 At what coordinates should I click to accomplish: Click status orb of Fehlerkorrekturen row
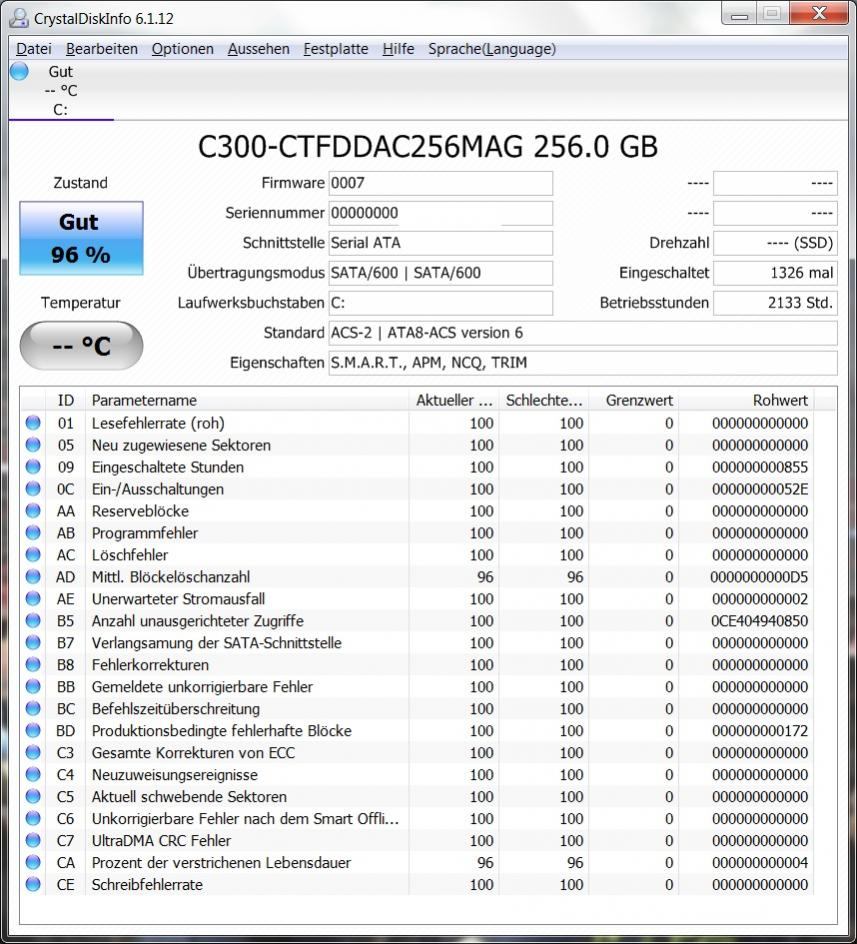coord(33,665)
